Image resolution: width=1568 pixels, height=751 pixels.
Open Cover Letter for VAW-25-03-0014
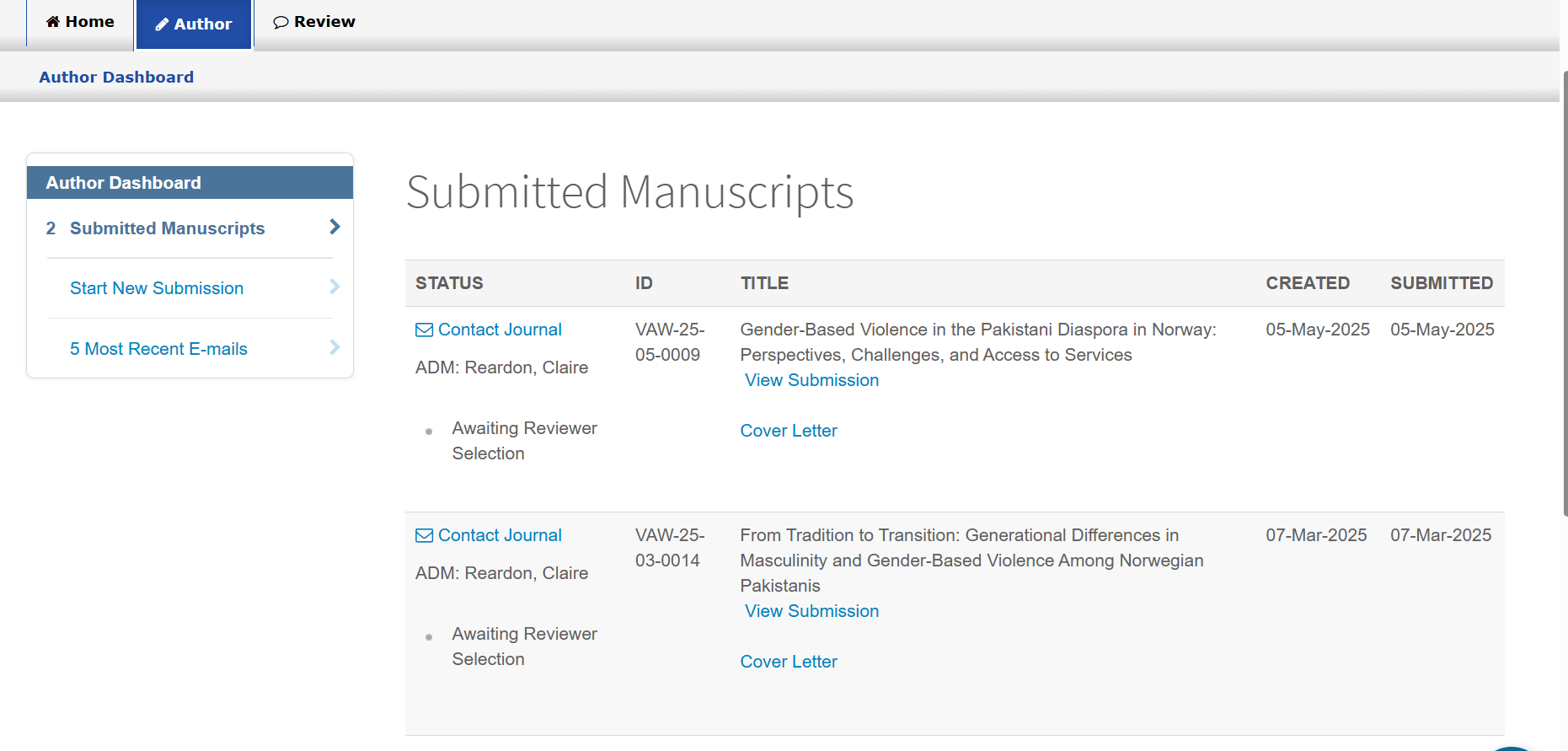[789, 662]
